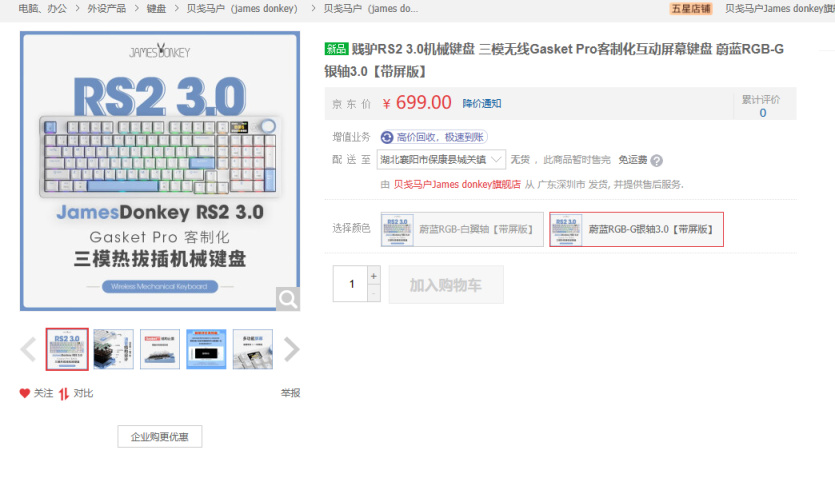Click the 加入购物车 button
835x486 pixels.
click(x=446, y=285)
